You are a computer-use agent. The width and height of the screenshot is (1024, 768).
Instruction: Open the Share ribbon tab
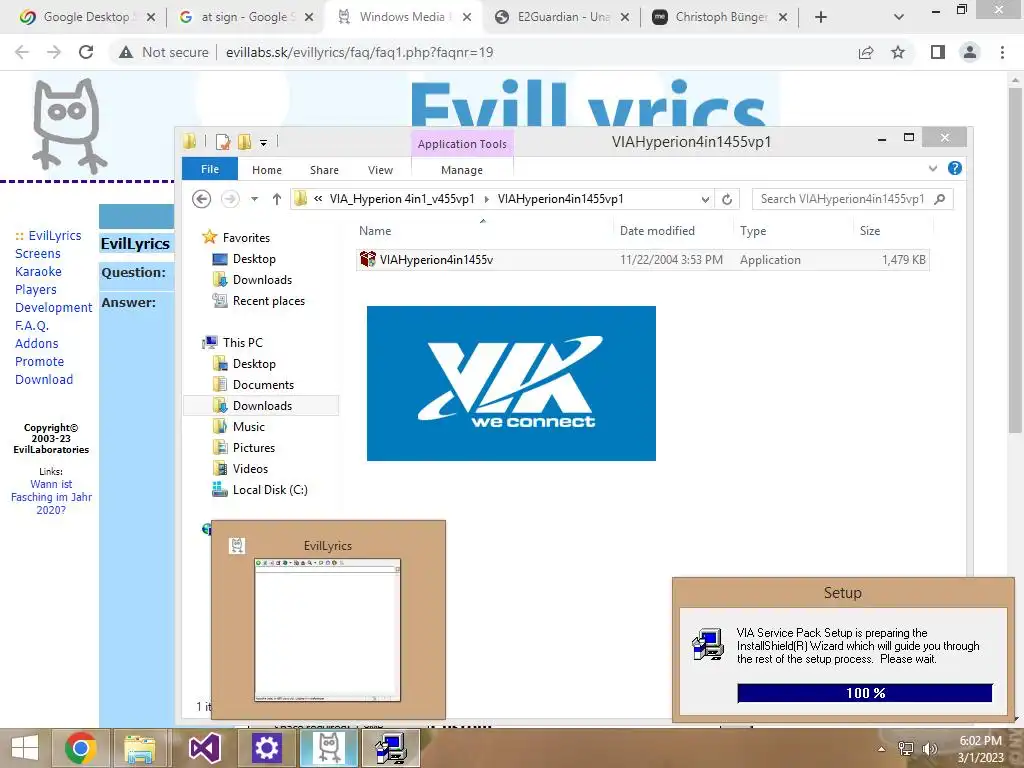pos(324,170)
